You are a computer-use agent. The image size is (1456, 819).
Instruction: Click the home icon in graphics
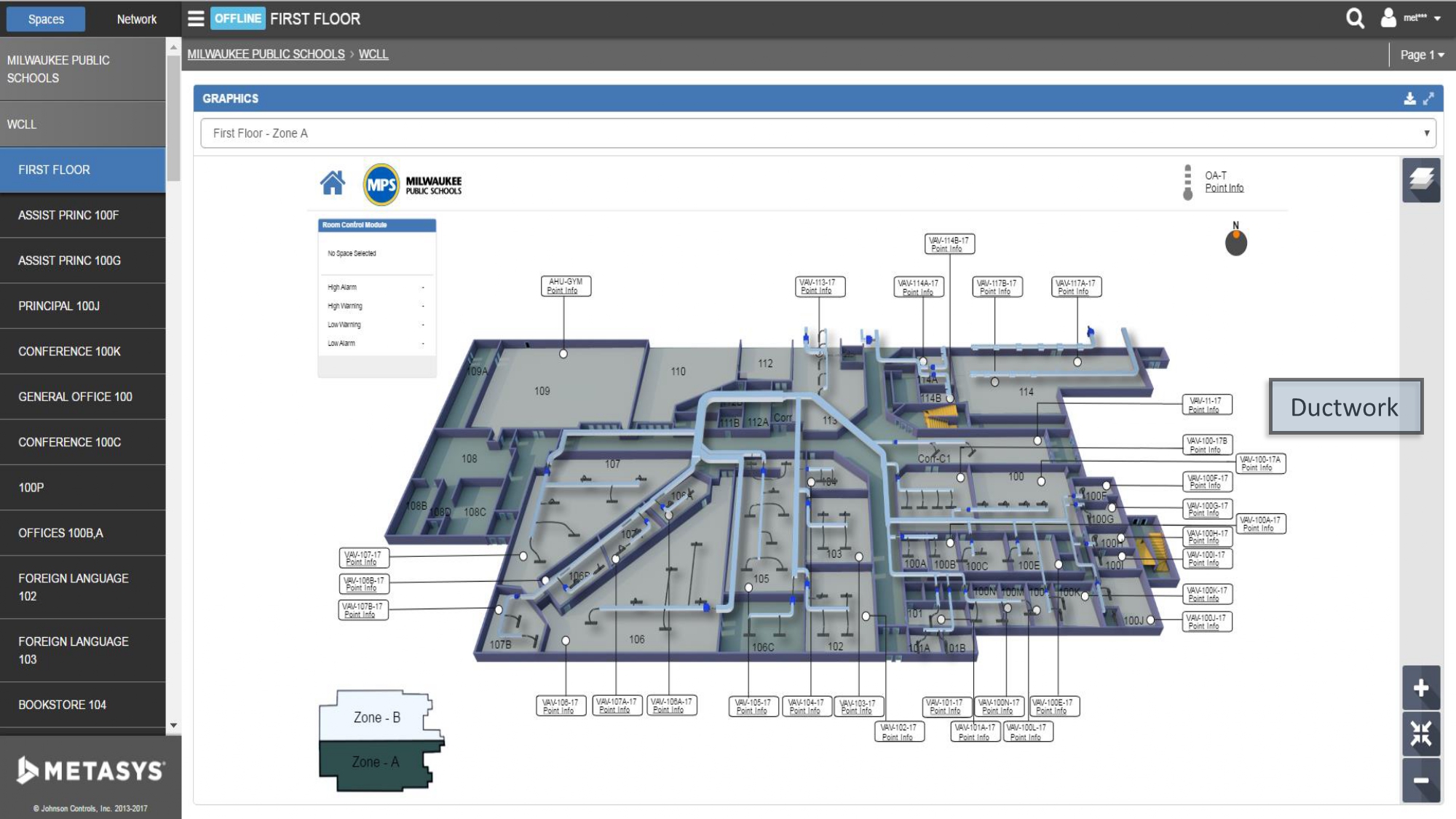coord(333,183)
